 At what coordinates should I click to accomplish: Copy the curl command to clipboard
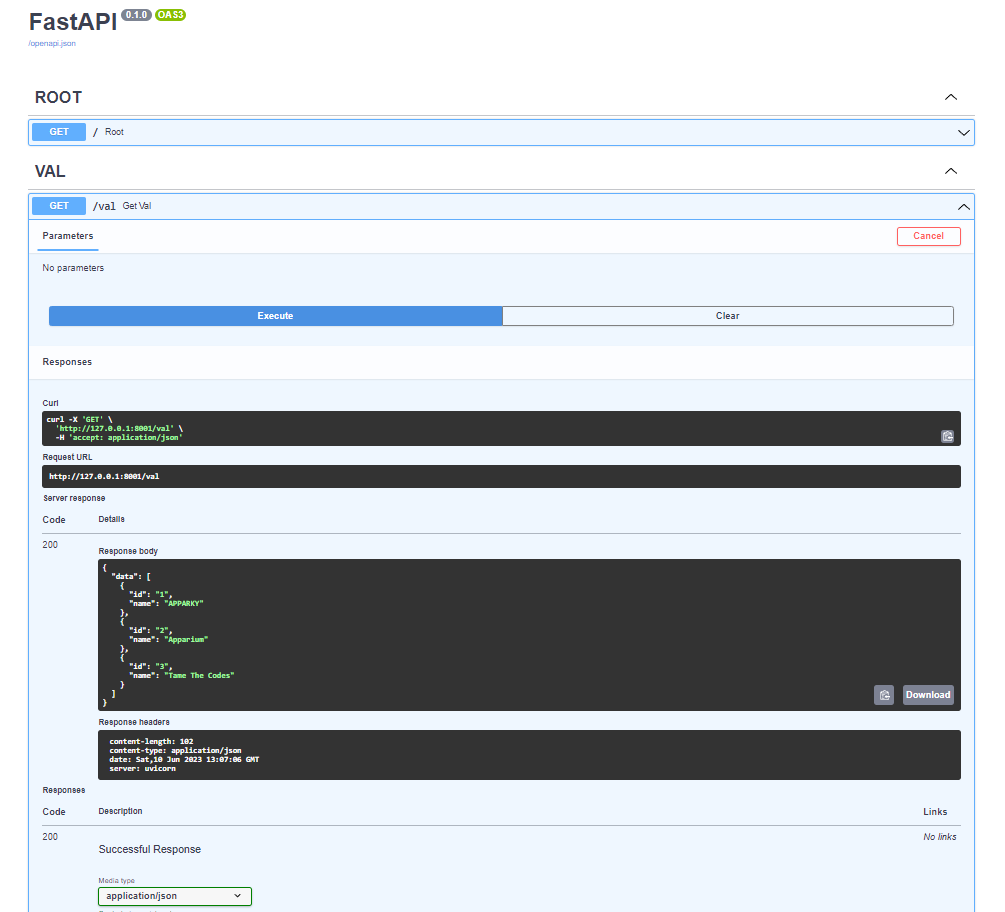point(947,436)
